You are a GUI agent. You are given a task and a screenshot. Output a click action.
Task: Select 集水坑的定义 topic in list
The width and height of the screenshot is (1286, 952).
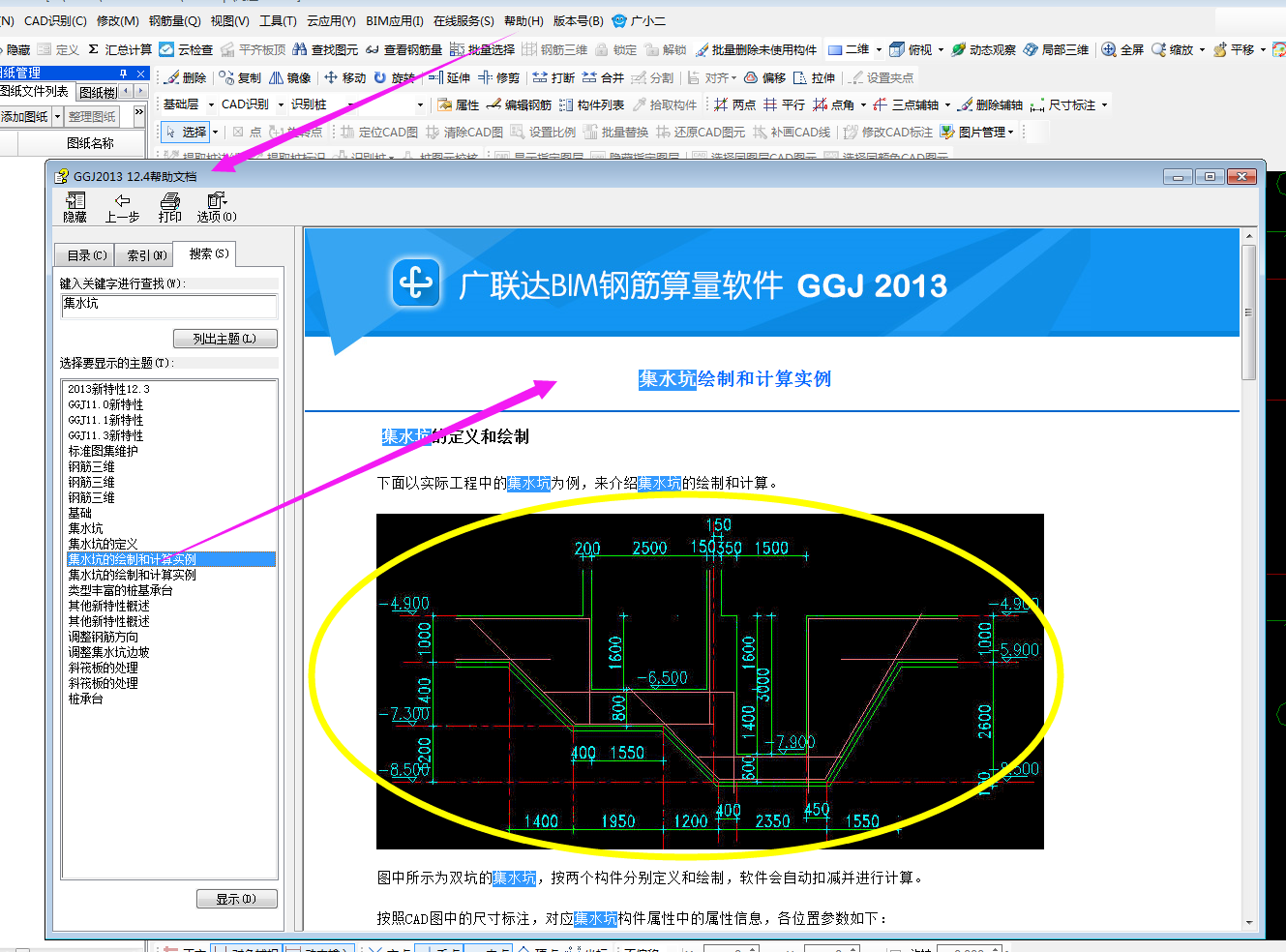tap(103, 544)
